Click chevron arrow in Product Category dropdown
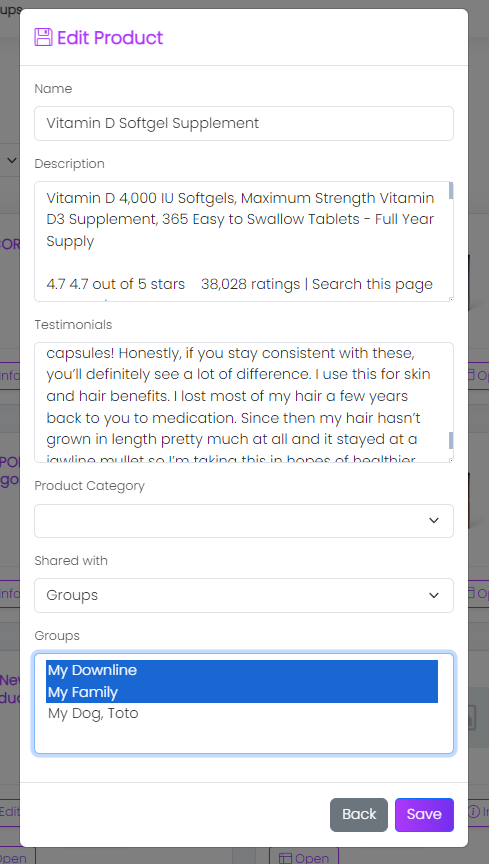Image resolution: width=489 pixels, height=864 pixels. pyautogui.click(x=434, y=521)
